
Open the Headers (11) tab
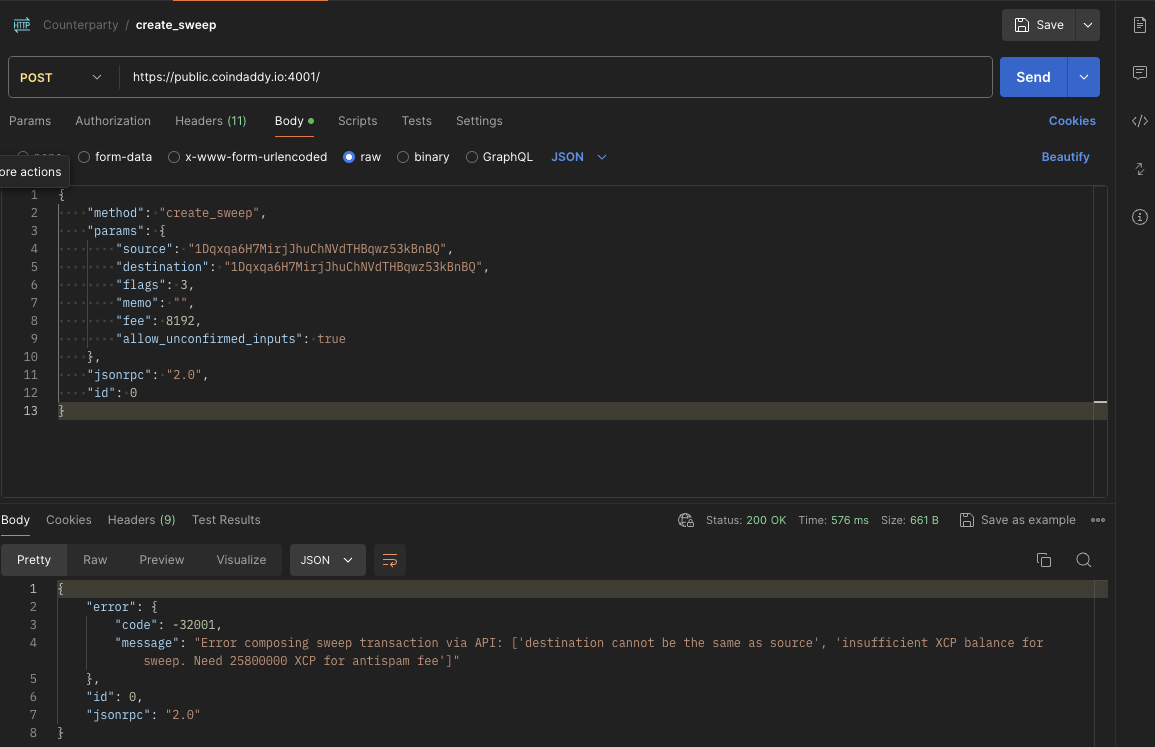click(211, 121)
